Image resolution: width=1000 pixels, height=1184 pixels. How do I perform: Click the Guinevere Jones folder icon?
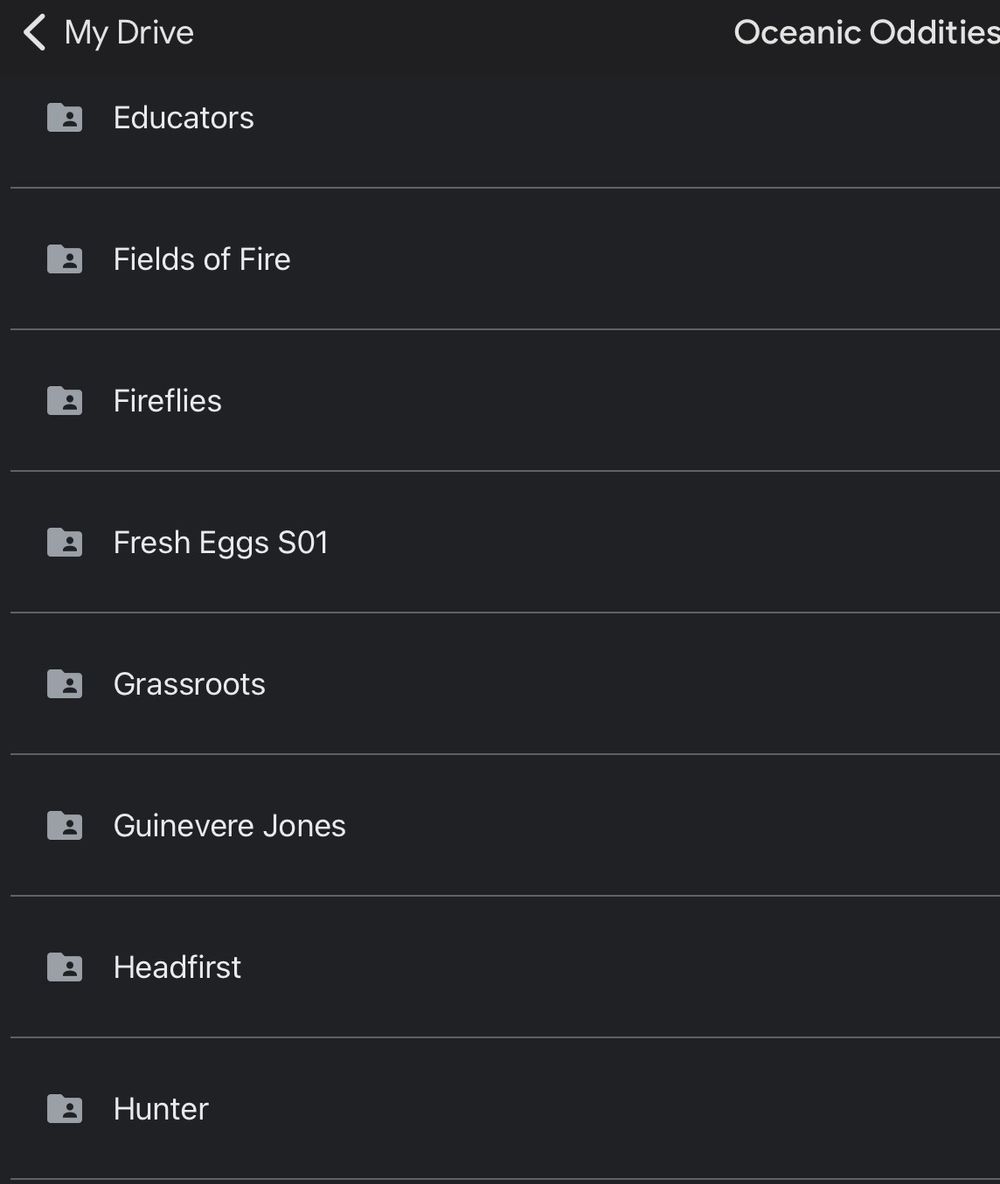click(x=65, y=825)
